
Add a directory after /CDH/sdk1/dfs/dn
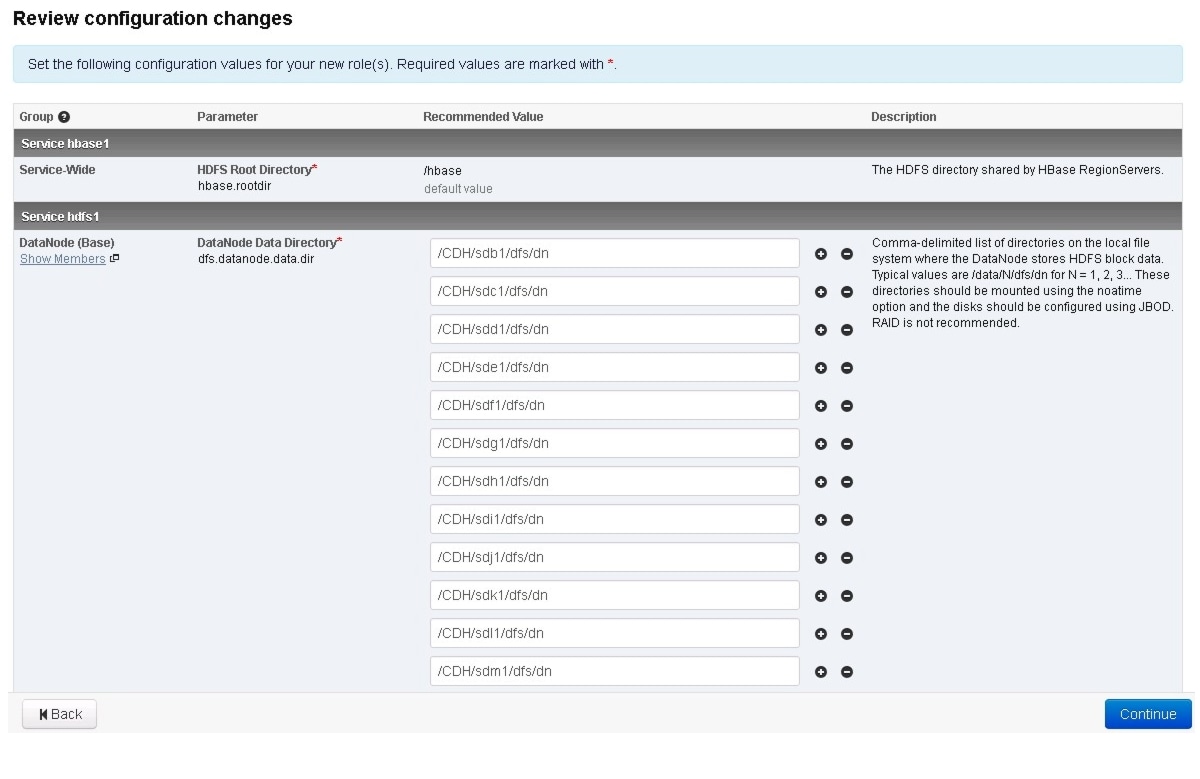tap(821, 596)
